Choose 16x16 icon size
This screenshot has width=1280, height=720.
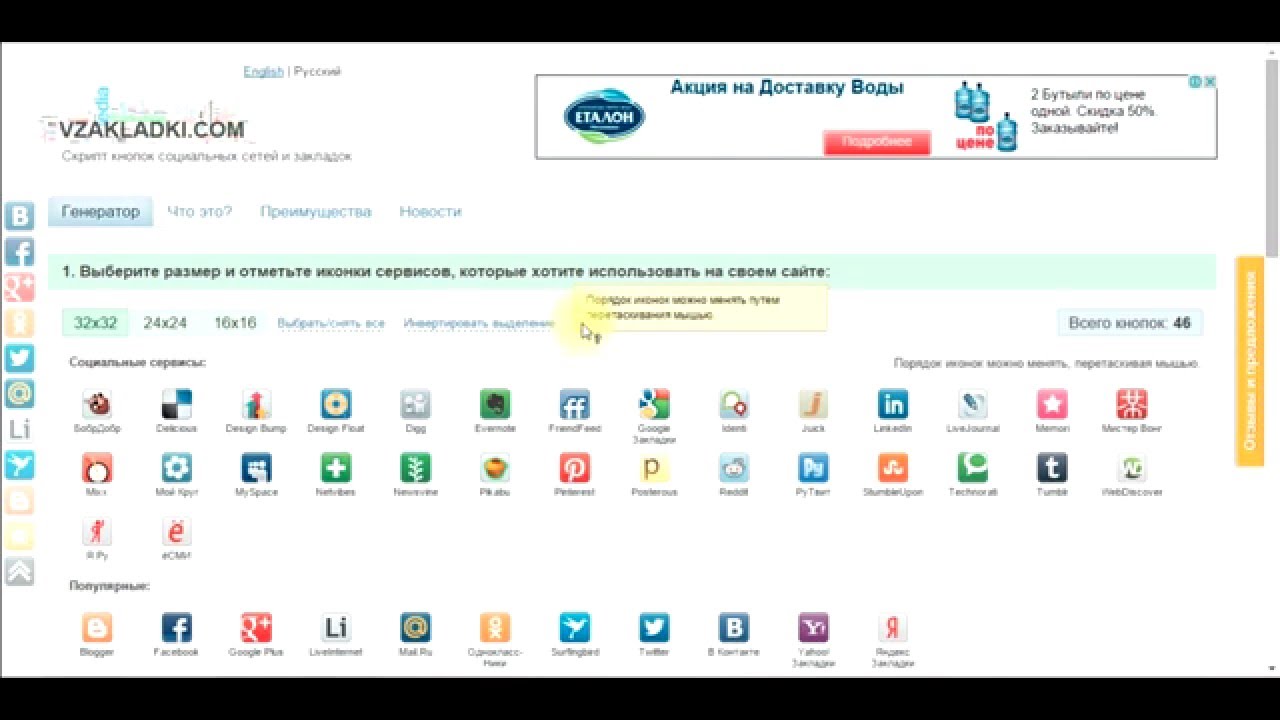click(235, 323)
